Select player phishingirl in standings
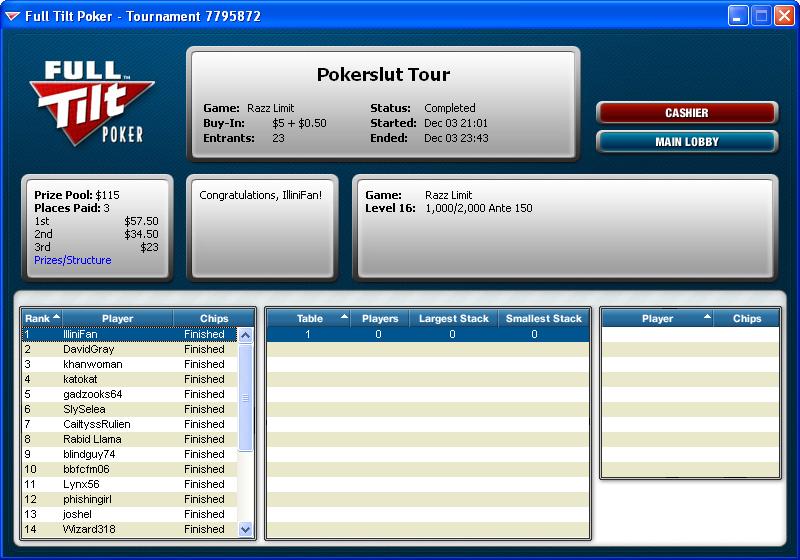This screenshot has width=800, height=560. (130, 499)
